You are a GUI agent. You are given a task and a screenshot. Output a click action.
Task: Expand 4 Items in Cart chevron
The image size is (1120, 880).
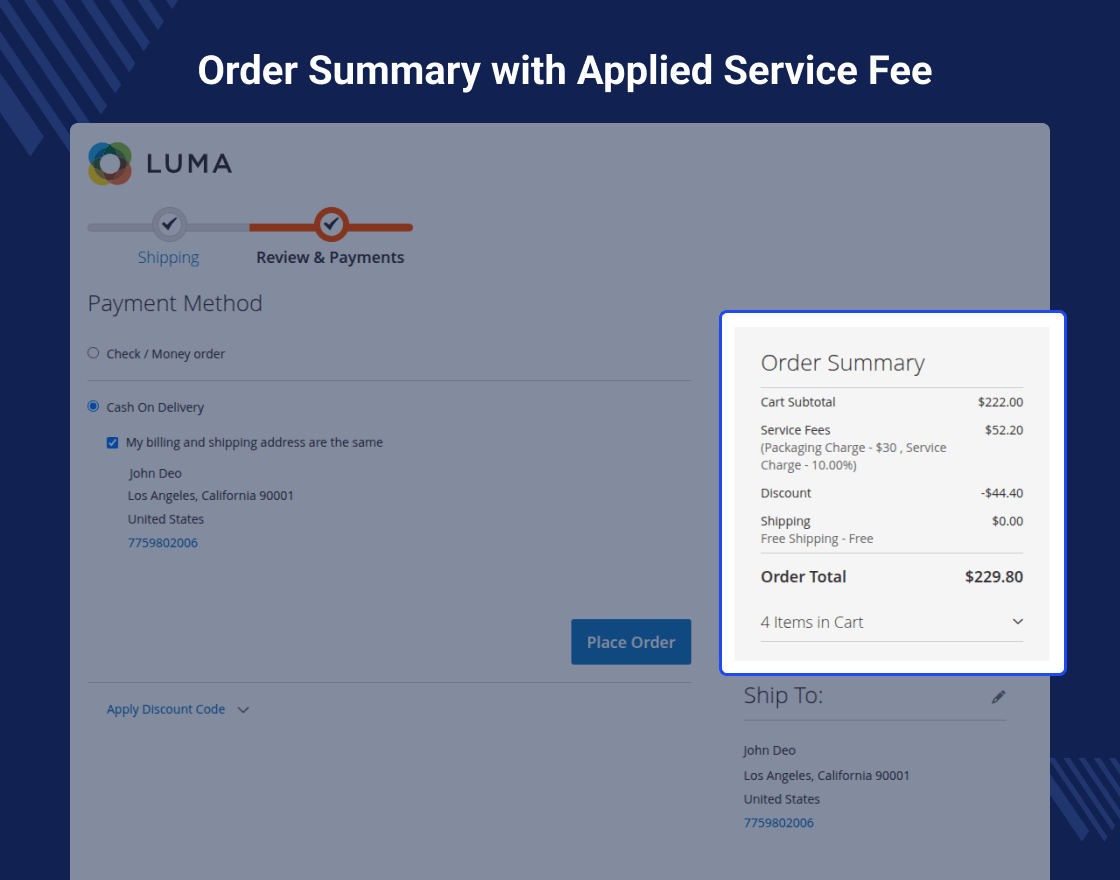point(1017,622)
